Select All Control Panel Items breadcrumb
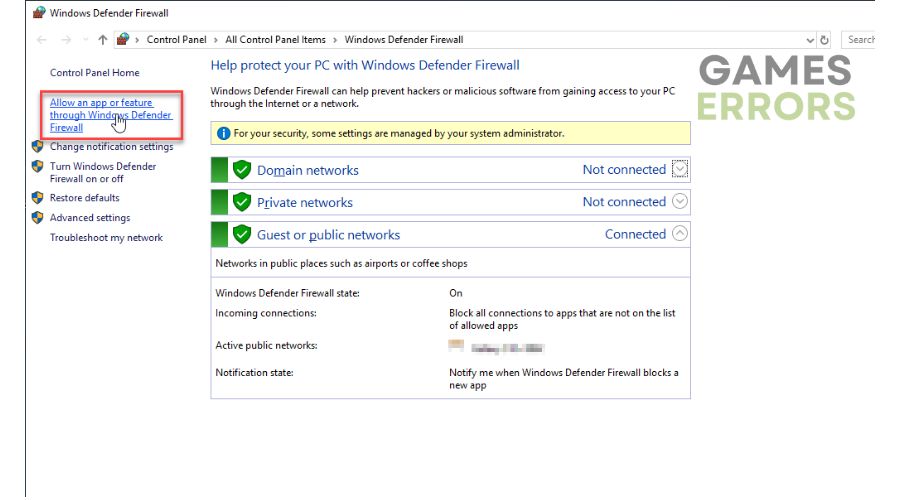This screenshot has width=900, height=500. tap(275, 40)
